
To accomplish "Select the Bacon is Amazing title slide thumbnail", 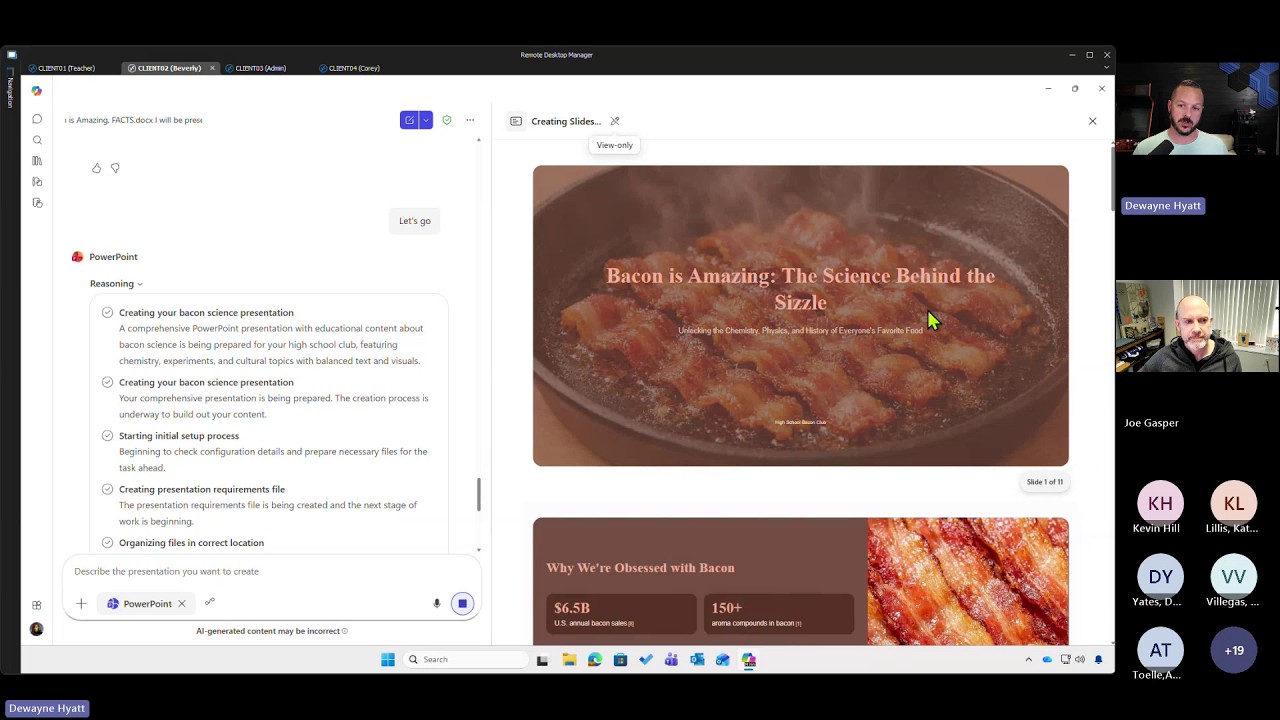I will click(x=800, y=316).
